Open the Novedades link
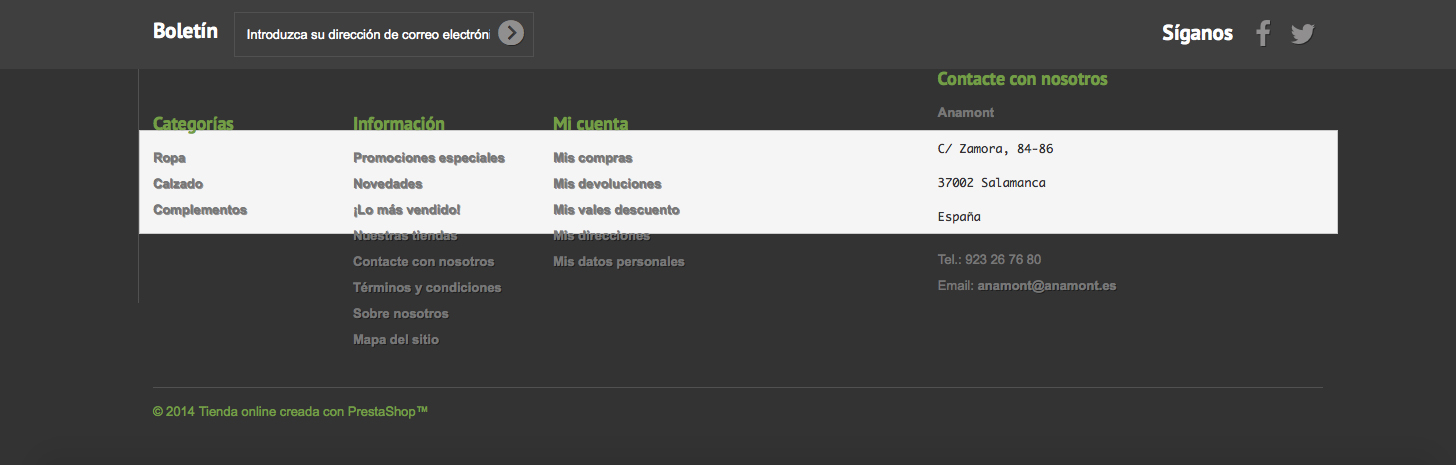The width and height of the screenshot is (1456, 465). click(388, 184)
